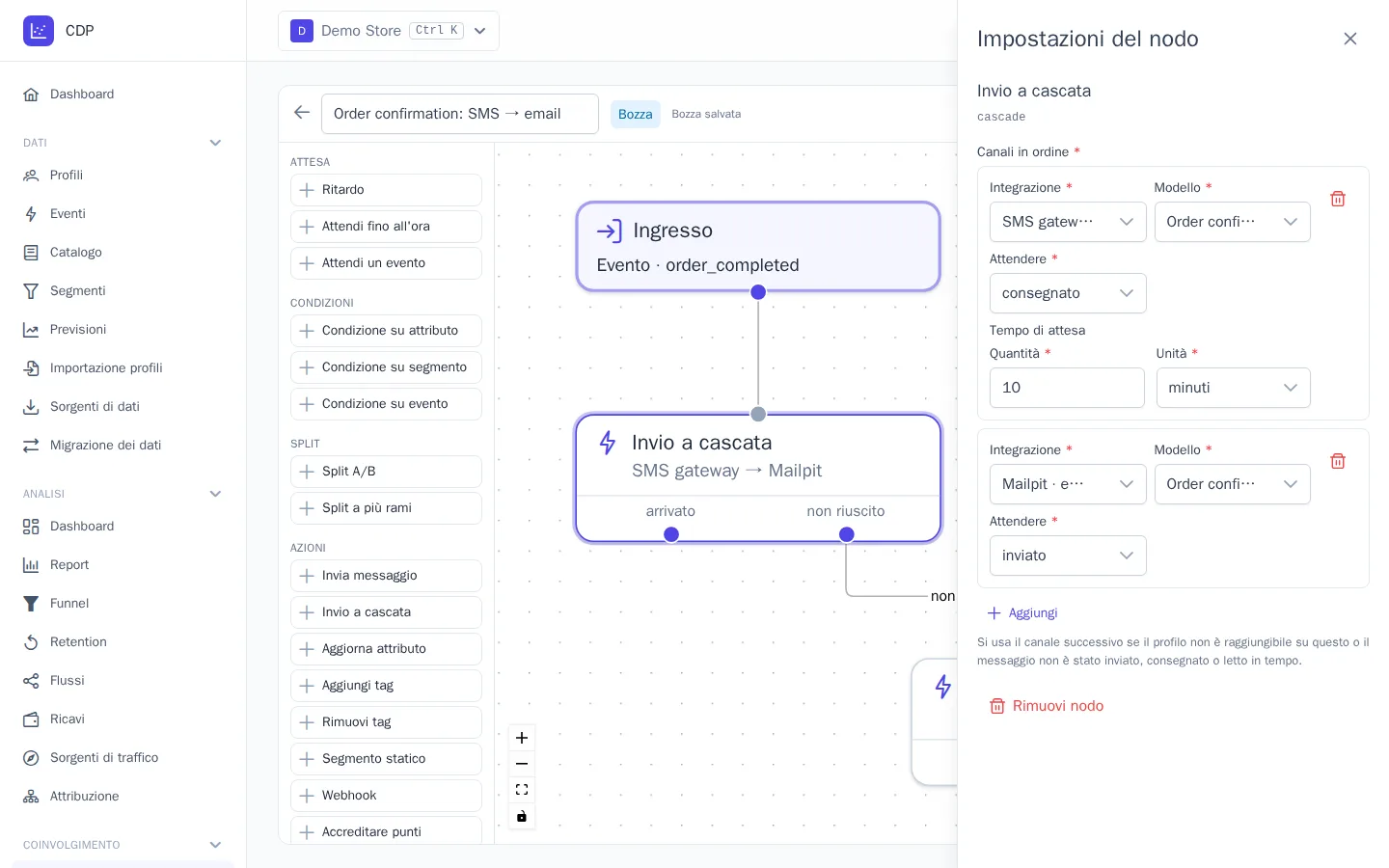Screen dimensions: 1389x868
Task: Zoom out on the flow canvas
Action: pos(522,764)
